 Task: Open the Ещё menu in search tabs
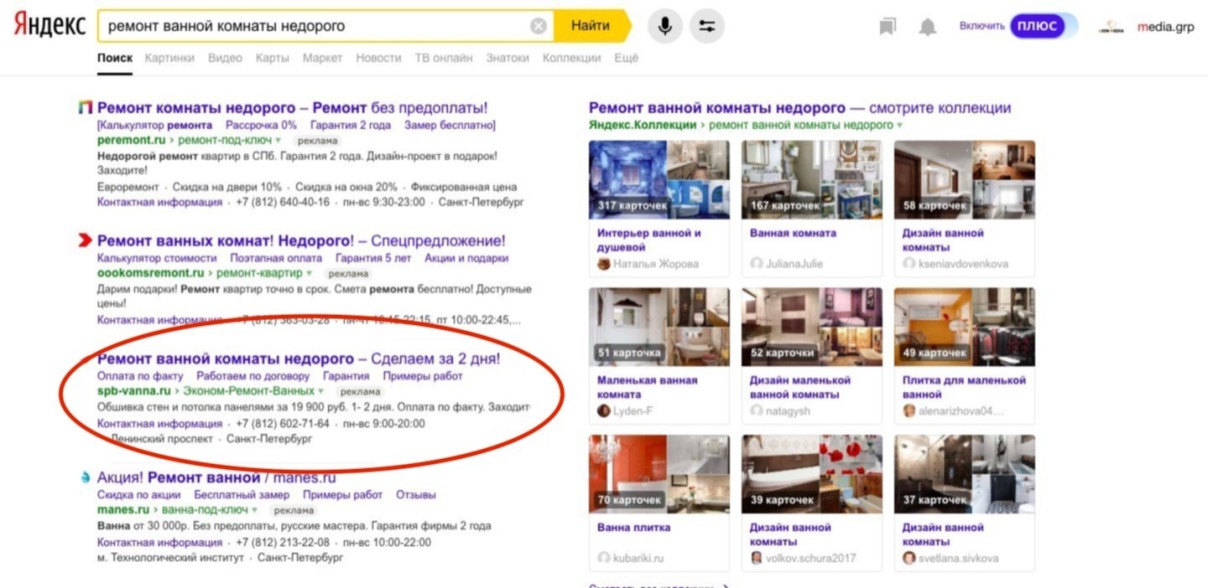[x=626, y=58]
